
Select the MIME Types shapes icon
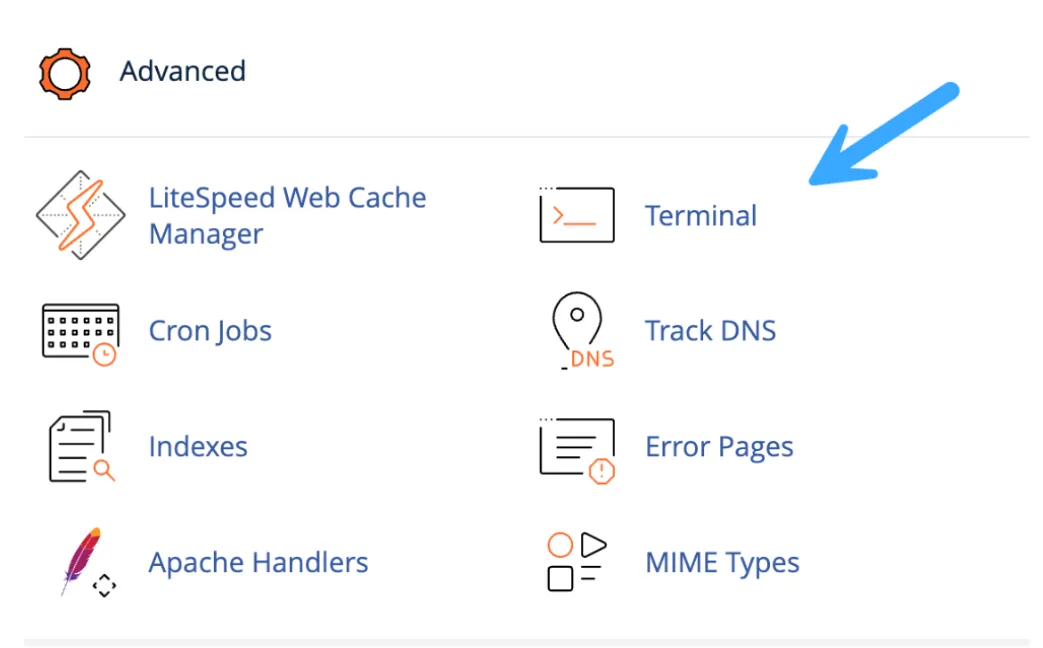577,562
